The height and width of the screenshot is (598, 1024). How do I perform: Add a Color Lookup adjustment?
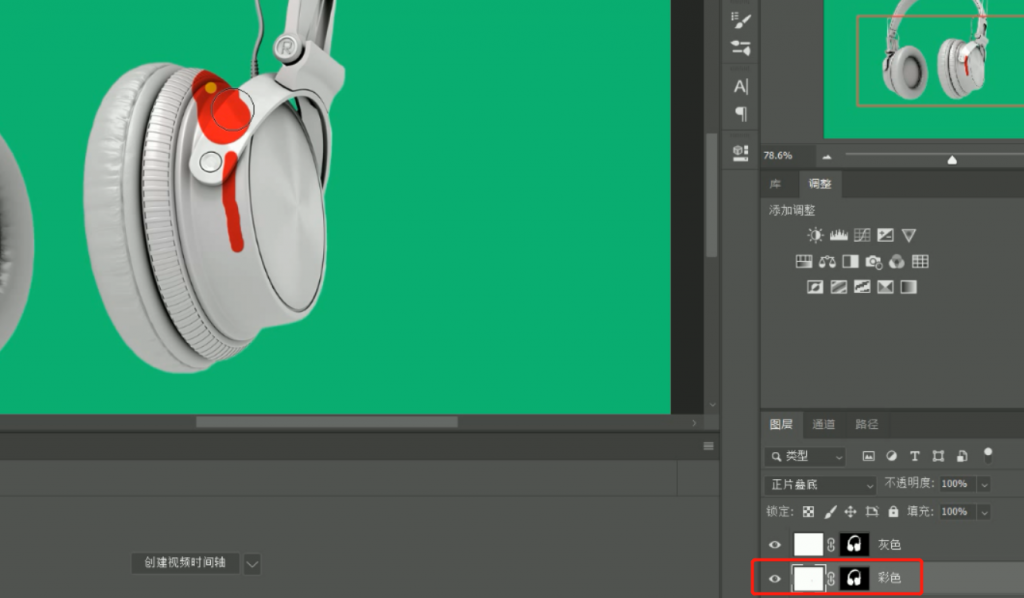pos(920,262)
